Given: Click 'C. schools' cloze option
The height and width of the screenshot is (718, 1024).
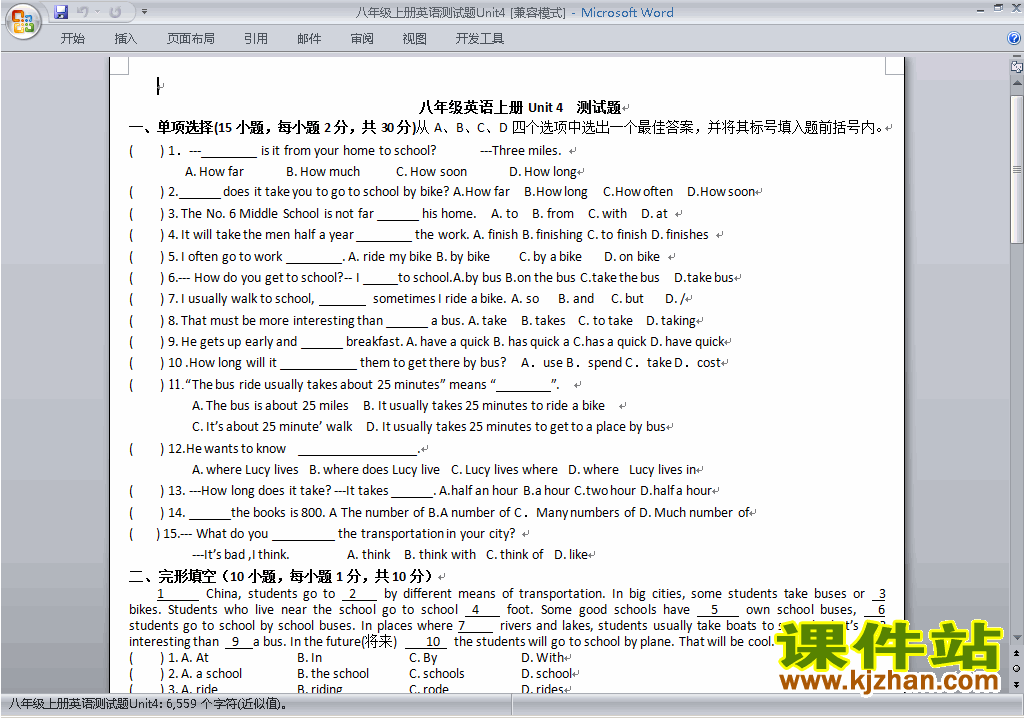Looking at the screenshot, I should [437, 673].
